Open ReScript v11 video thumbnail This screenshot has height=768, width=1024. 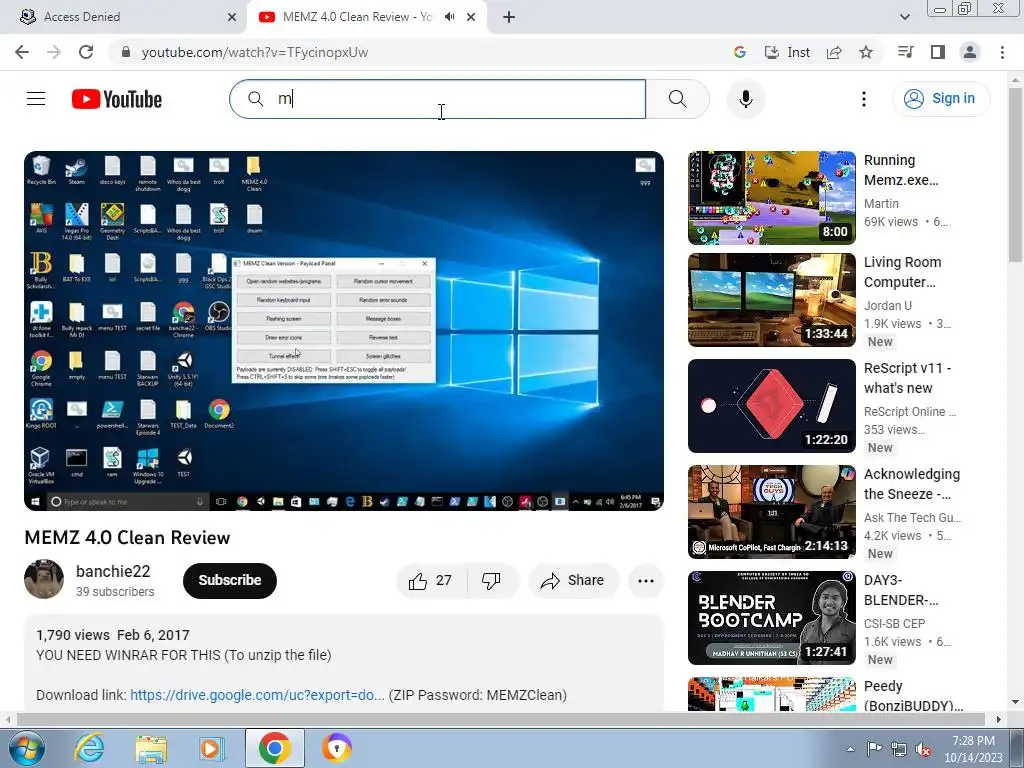coord(771,406)
